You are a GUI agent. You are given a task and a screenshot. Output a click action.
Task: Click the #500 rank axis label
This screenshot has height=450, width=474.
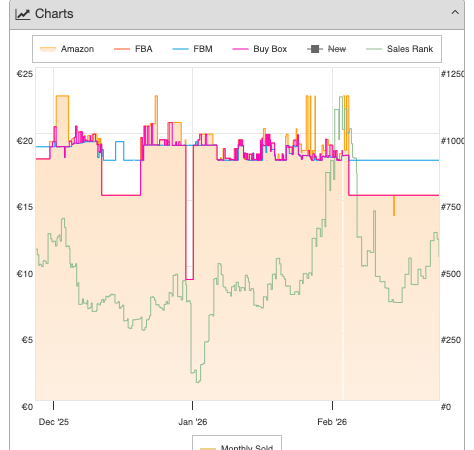[451, 274]
